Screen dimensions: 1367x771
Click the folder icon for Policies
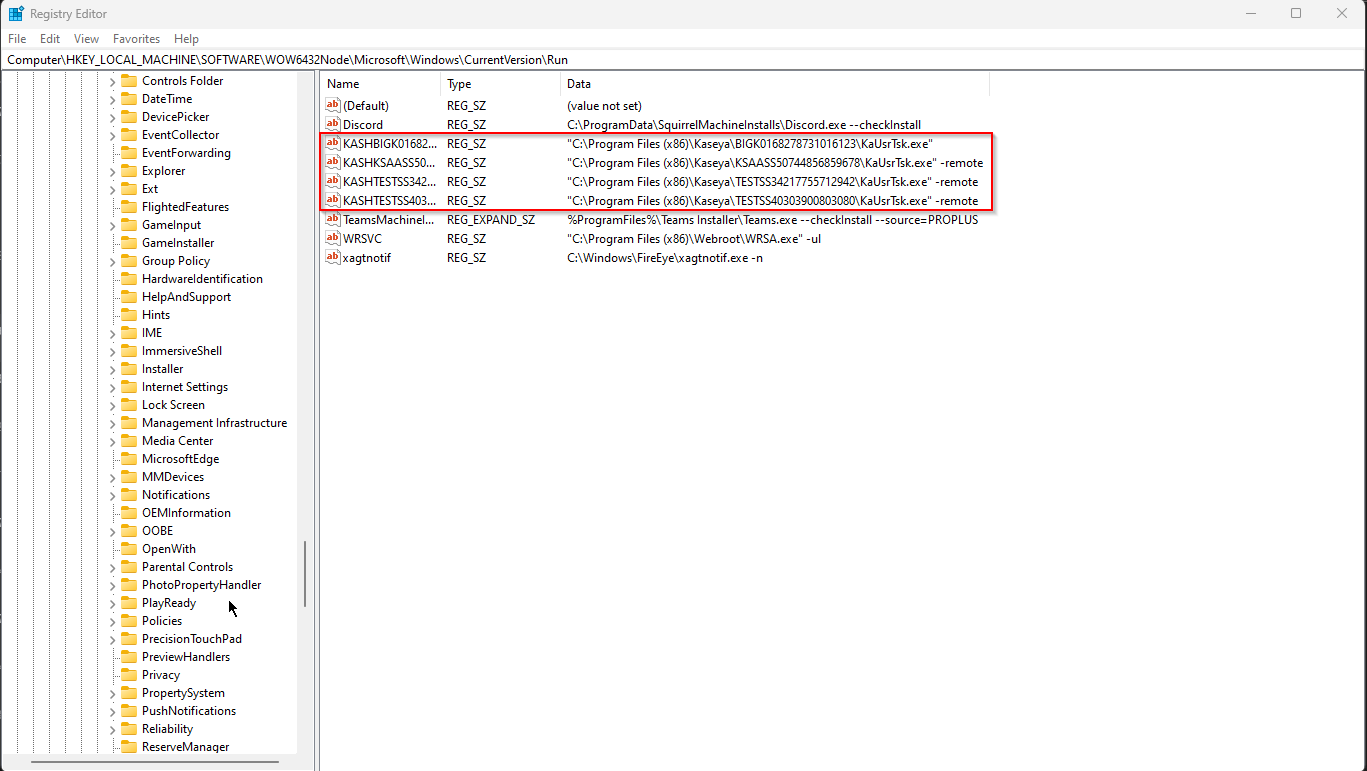(131, 620)
